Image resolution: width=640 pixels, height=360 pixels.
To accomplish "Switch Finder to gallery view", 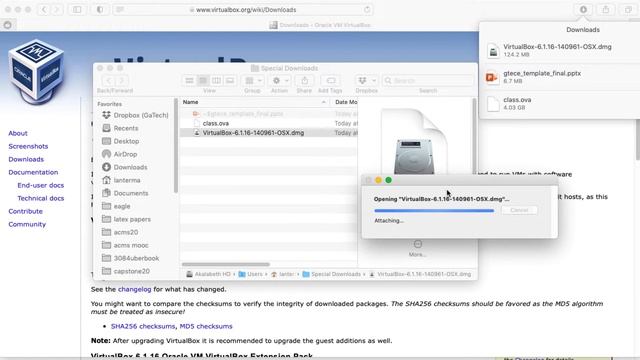I will pos(230,80).
